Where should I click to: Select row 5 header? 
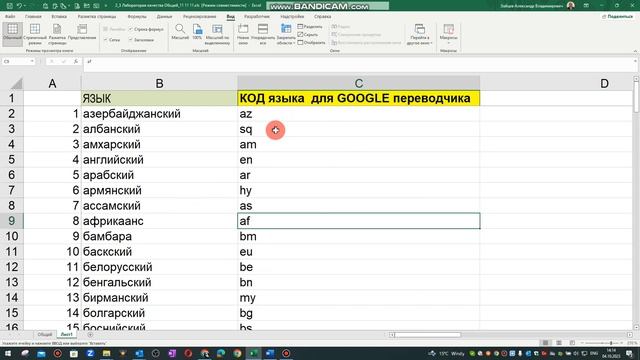click(x=11, y=160)
